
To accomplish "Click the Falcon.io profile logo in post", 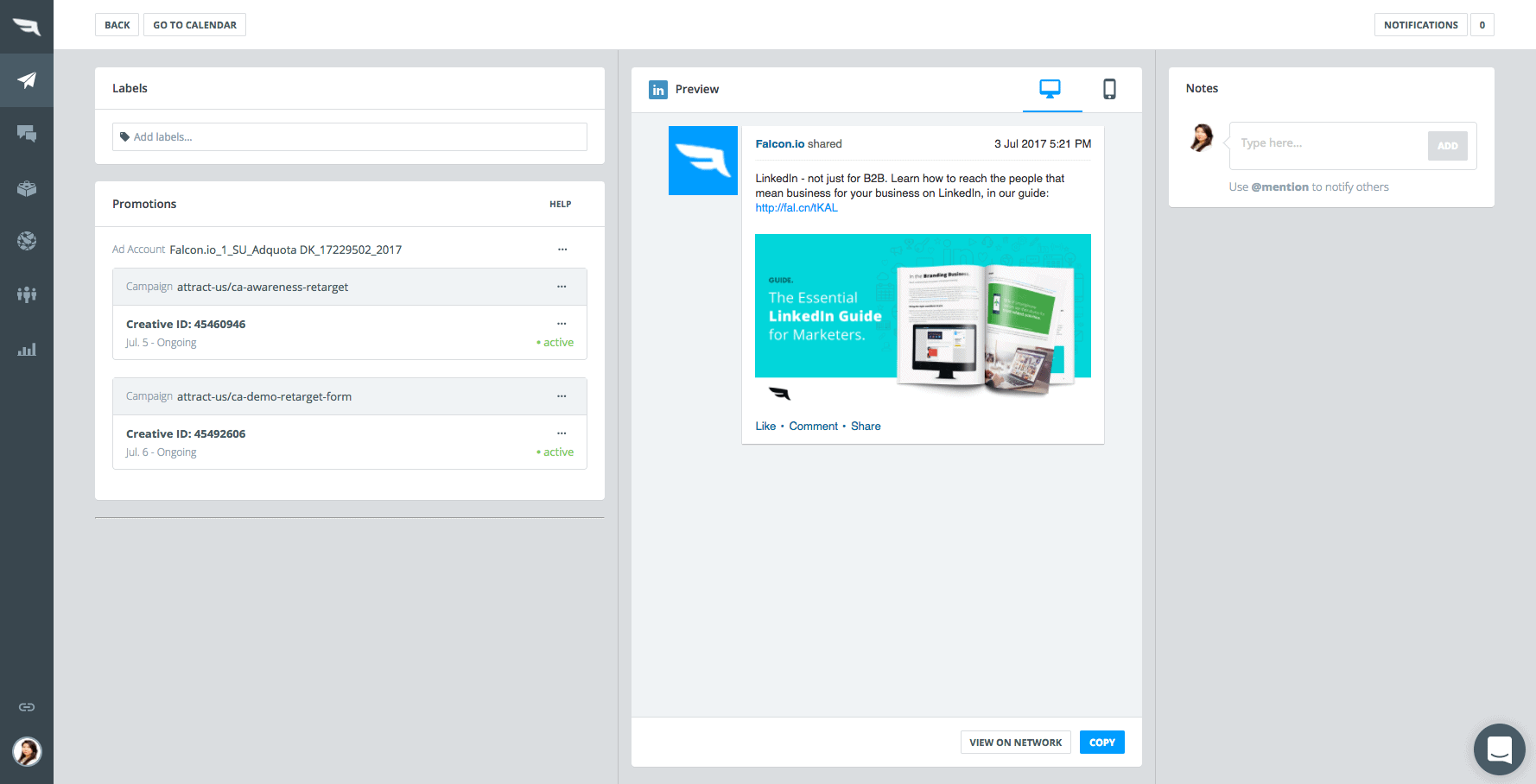I will click(x=703, y=161).
